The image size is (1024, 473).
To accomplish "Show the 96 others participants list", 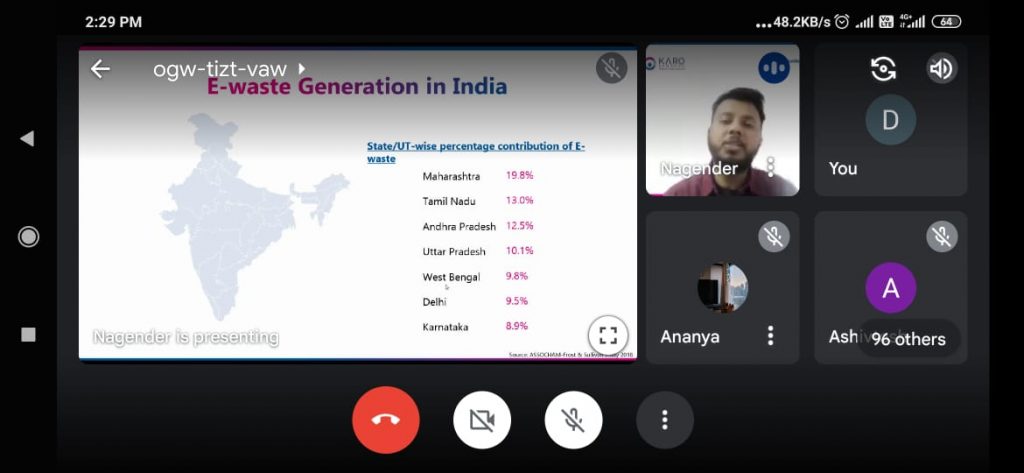I will (908, 339).
